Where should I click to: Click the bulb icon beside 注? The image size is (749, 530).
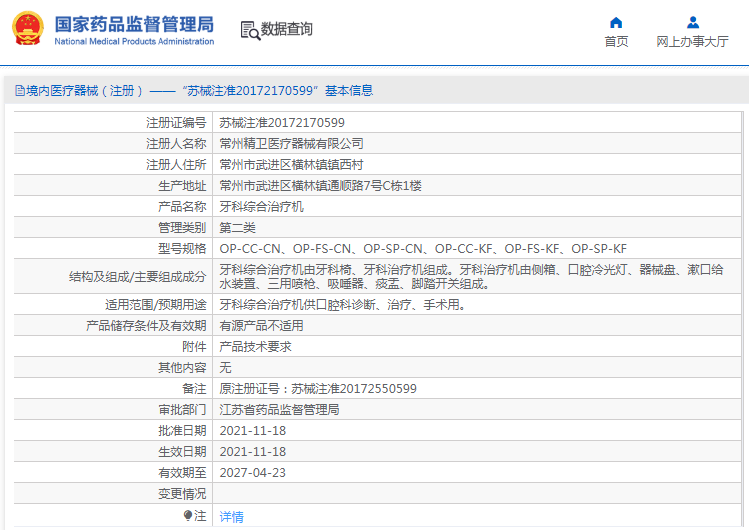(187, 515)
